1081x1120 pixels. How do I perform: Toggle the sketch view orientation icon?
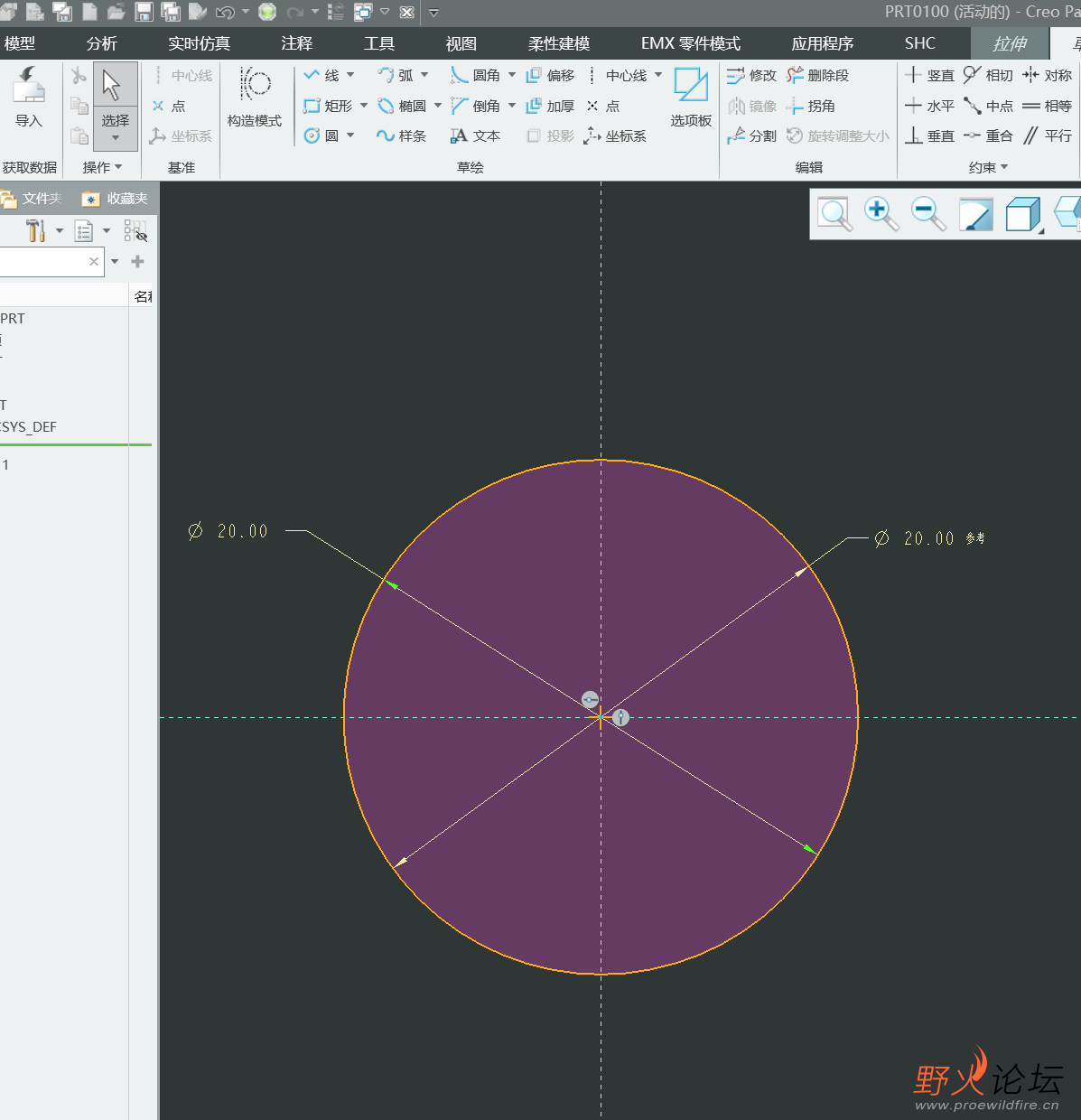pyautogui.click(x=975, y=215)
